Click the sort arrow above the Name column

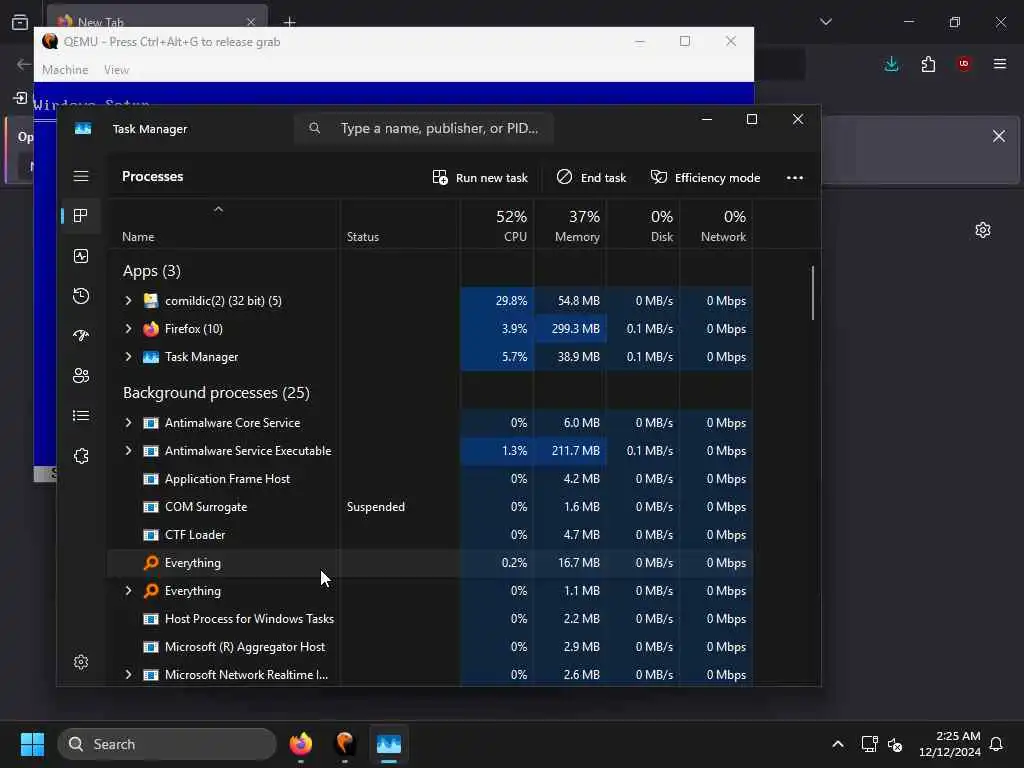(x=219, y=210)
